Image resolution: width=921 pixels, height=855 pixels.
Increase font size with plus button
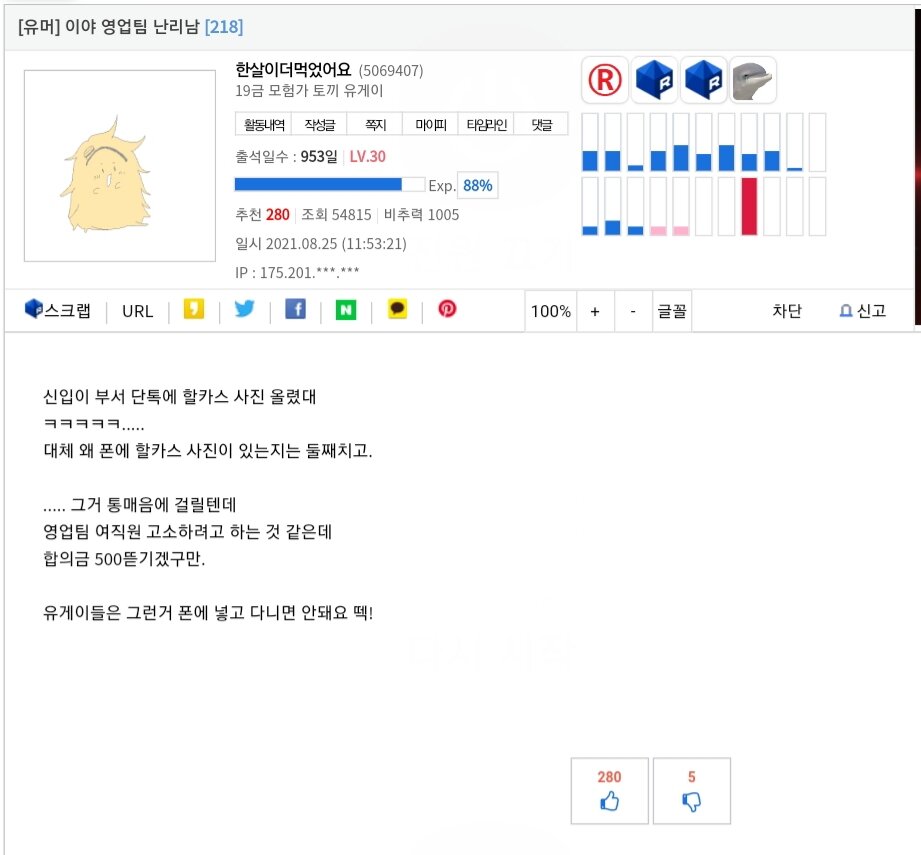[x=595, y=311]
